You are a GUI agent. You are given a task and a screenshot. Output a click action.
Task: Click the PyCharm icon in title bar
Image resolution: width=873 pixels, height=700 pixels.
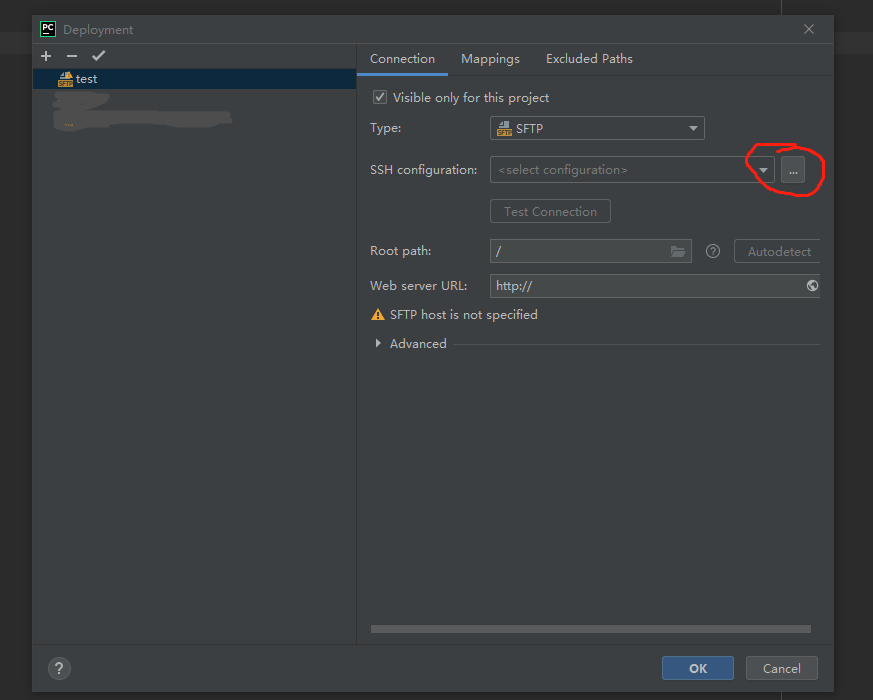coord(48,29)
